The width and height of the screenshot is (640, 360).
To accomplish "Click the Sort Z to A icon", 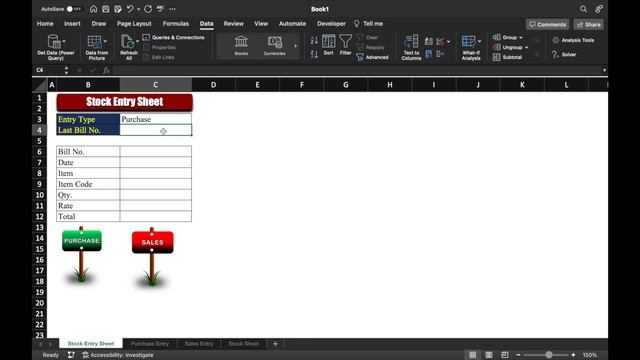I will pos(314,54).
